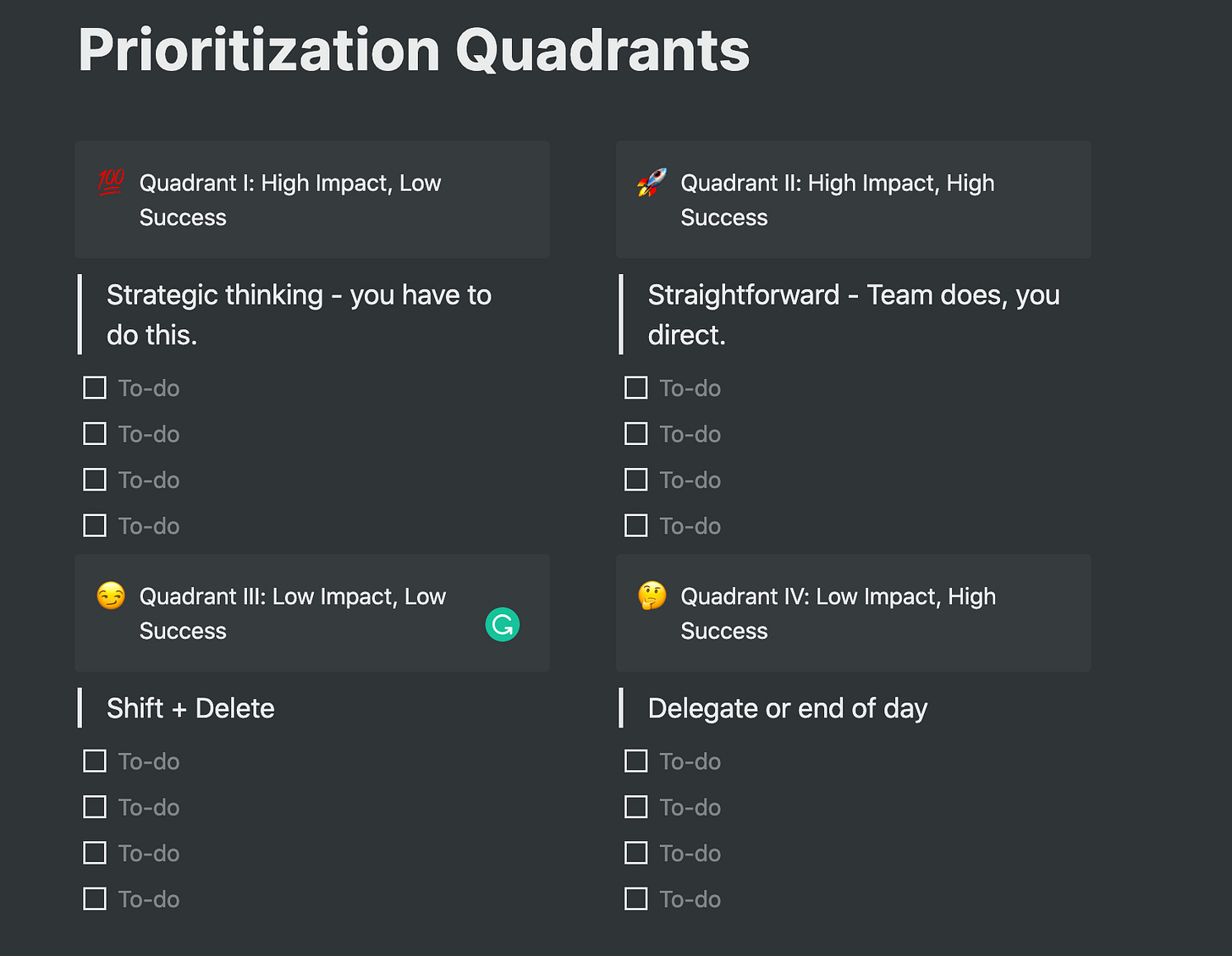1232x956 pixels.
Task: Click the second To-do text field under Shift + Delete
Action: (149, 808)
